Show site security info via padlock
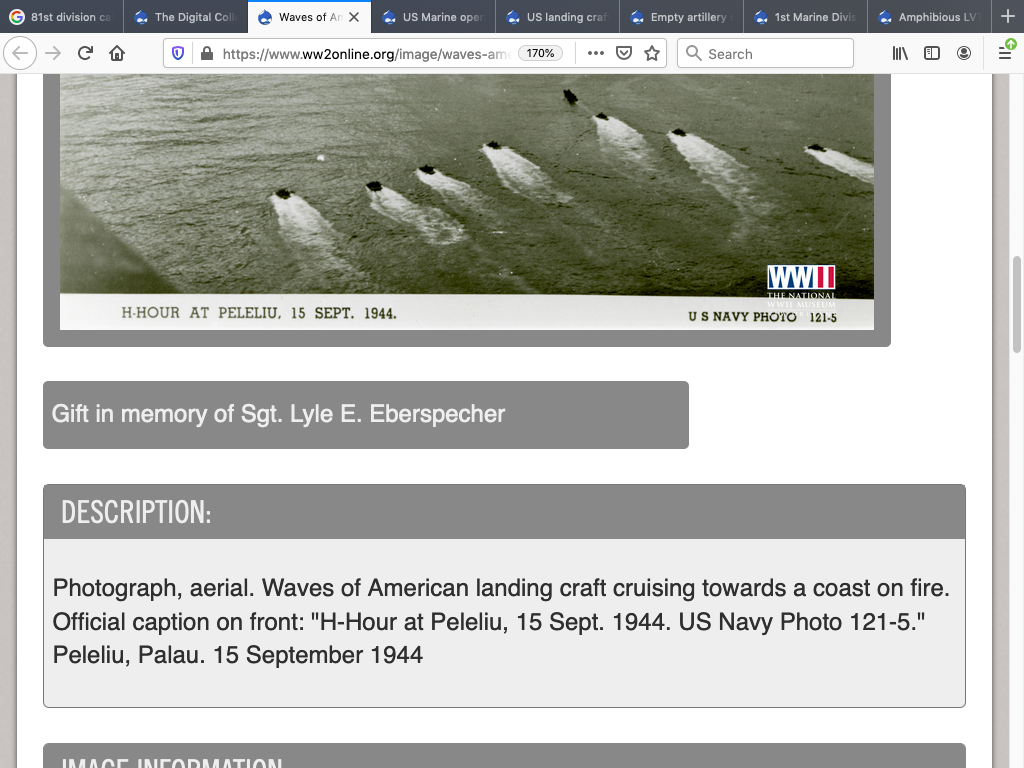 click(207, 53)
